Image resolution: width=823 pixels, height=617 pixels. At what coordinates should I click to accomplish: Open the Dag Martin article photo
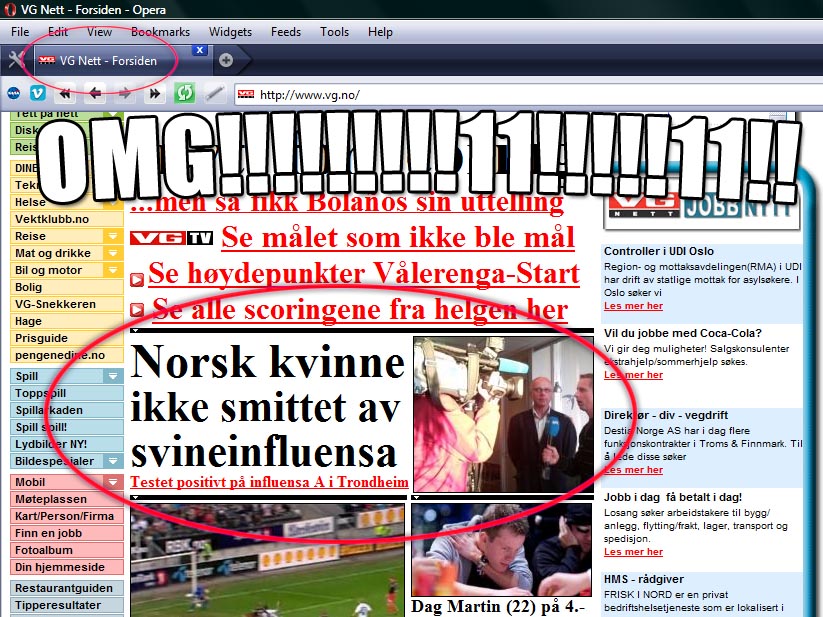click(x=502, y=550)
